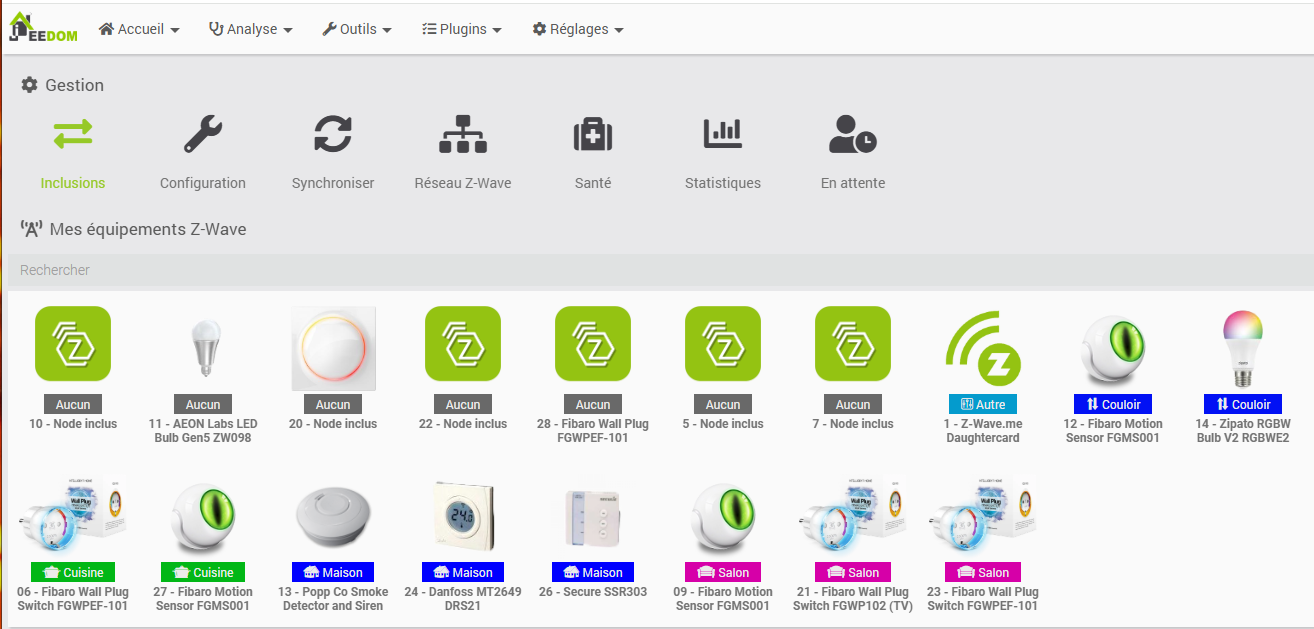Open the Outils dropdown menu
The width and height of the screenshot is (1314, 629).
pos(356,30)
